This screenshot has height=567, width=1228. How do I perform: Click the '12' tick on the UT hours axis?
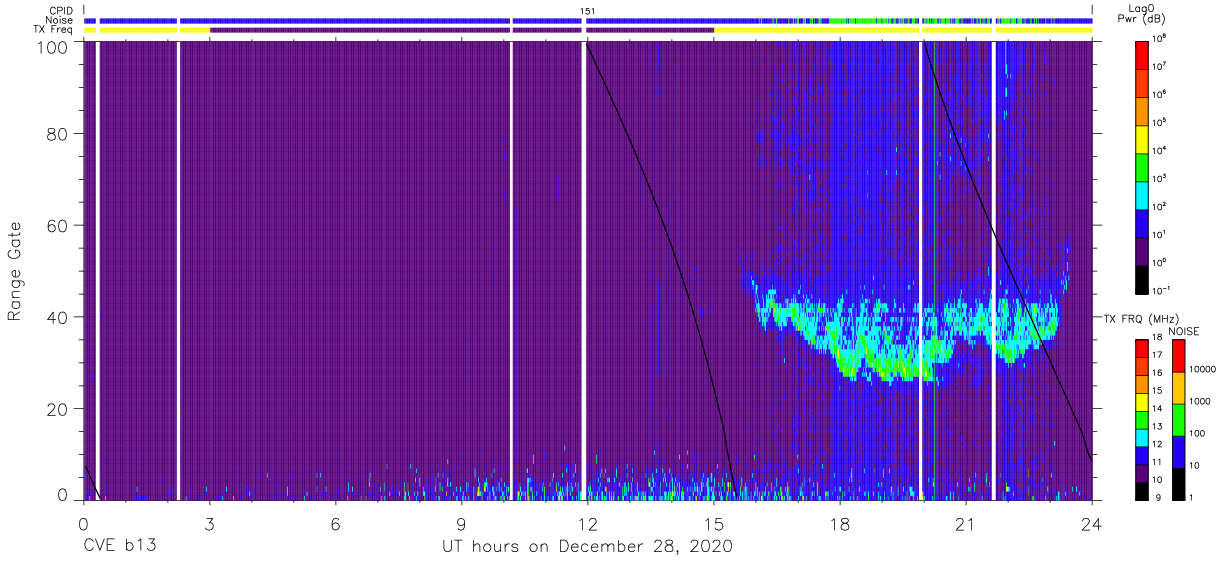(x=587, y=523)
